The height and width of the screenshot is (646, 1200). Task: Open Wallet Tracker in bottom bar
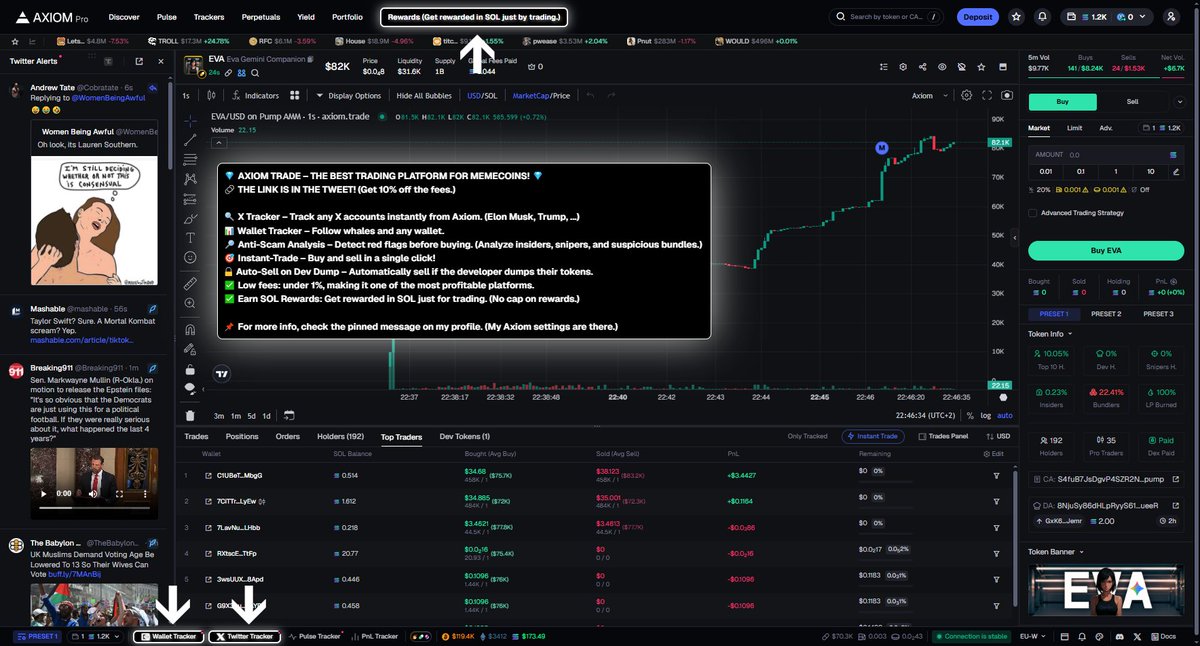pyautogui.click(x=169, y=636)
